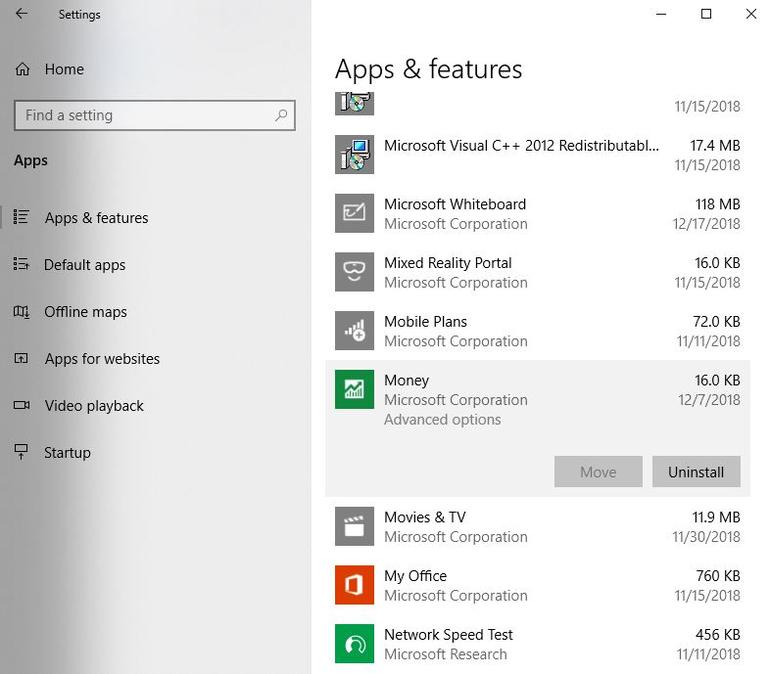770x674 pixels.
Task: Click the Home house icon
Action: pyautogui.click(x=22, y=69)
